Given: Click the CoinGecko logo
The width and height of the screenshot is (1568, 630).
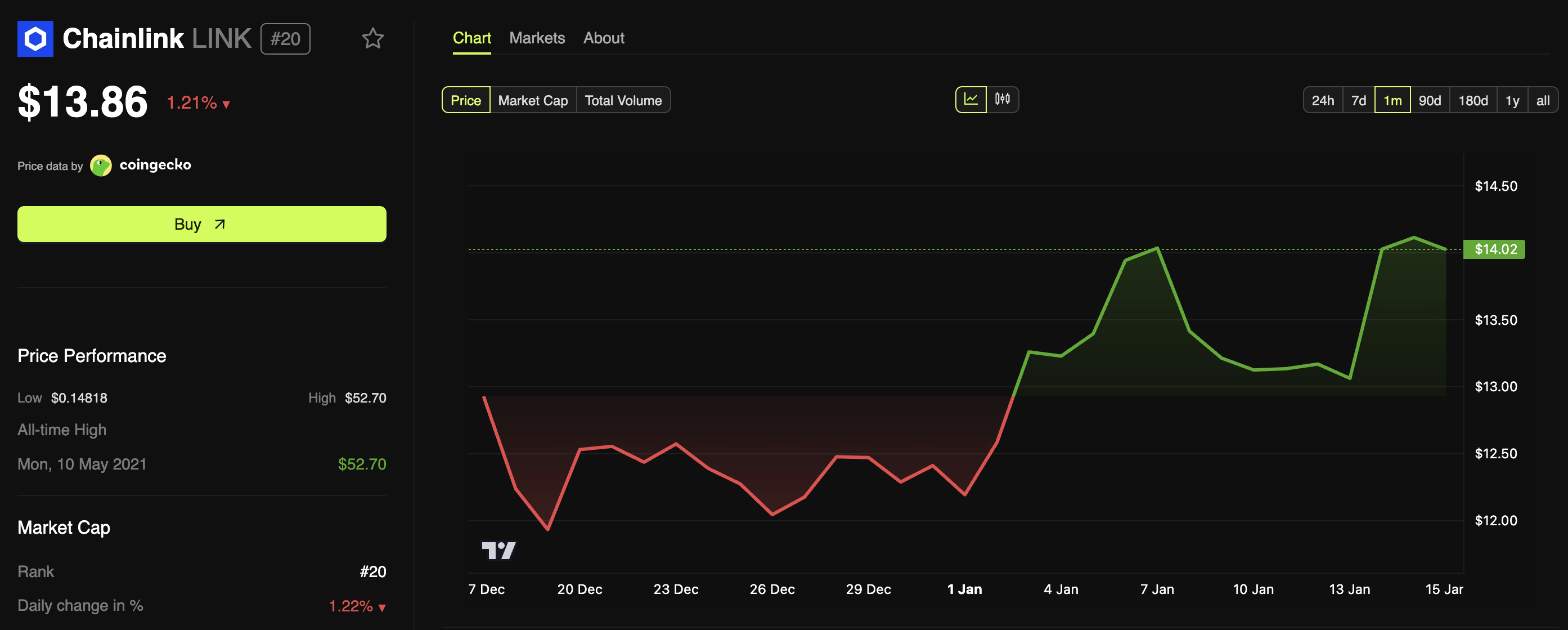Looking at the screenshot, I should 101,165.
